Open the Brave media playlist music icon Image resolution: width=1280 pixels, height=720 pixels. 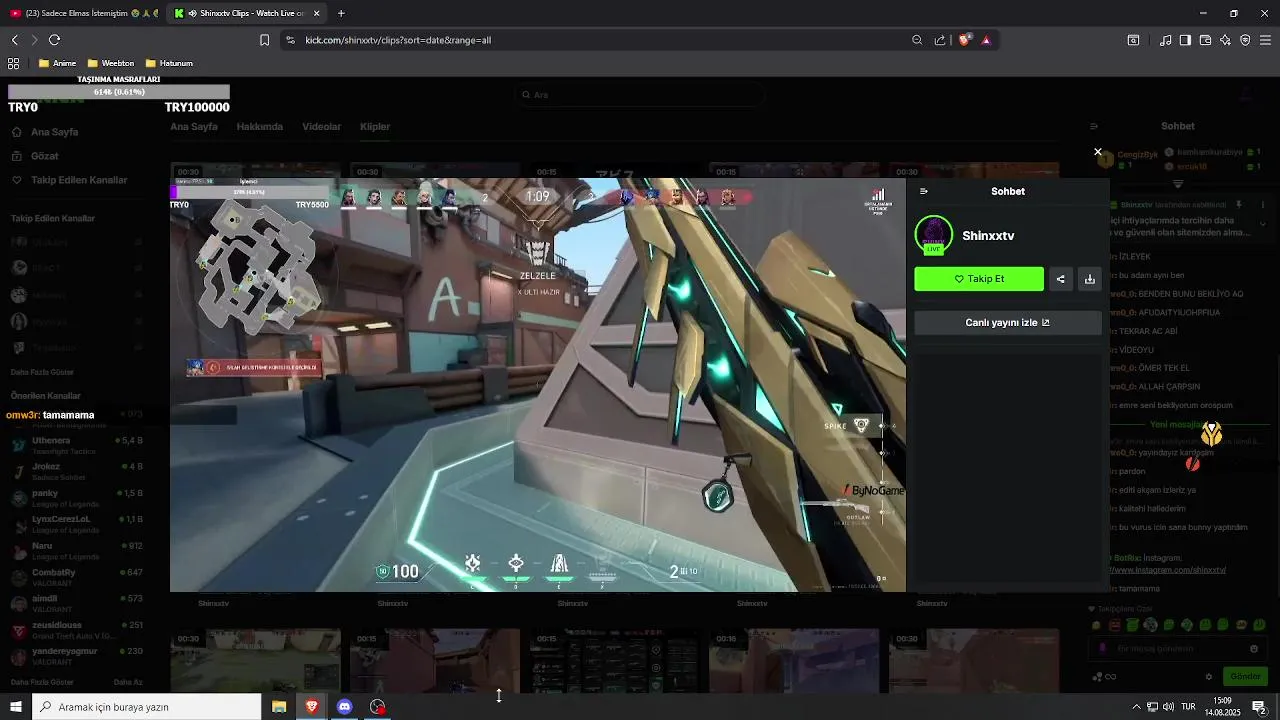pyautogui.click(x=1166, y=40)
